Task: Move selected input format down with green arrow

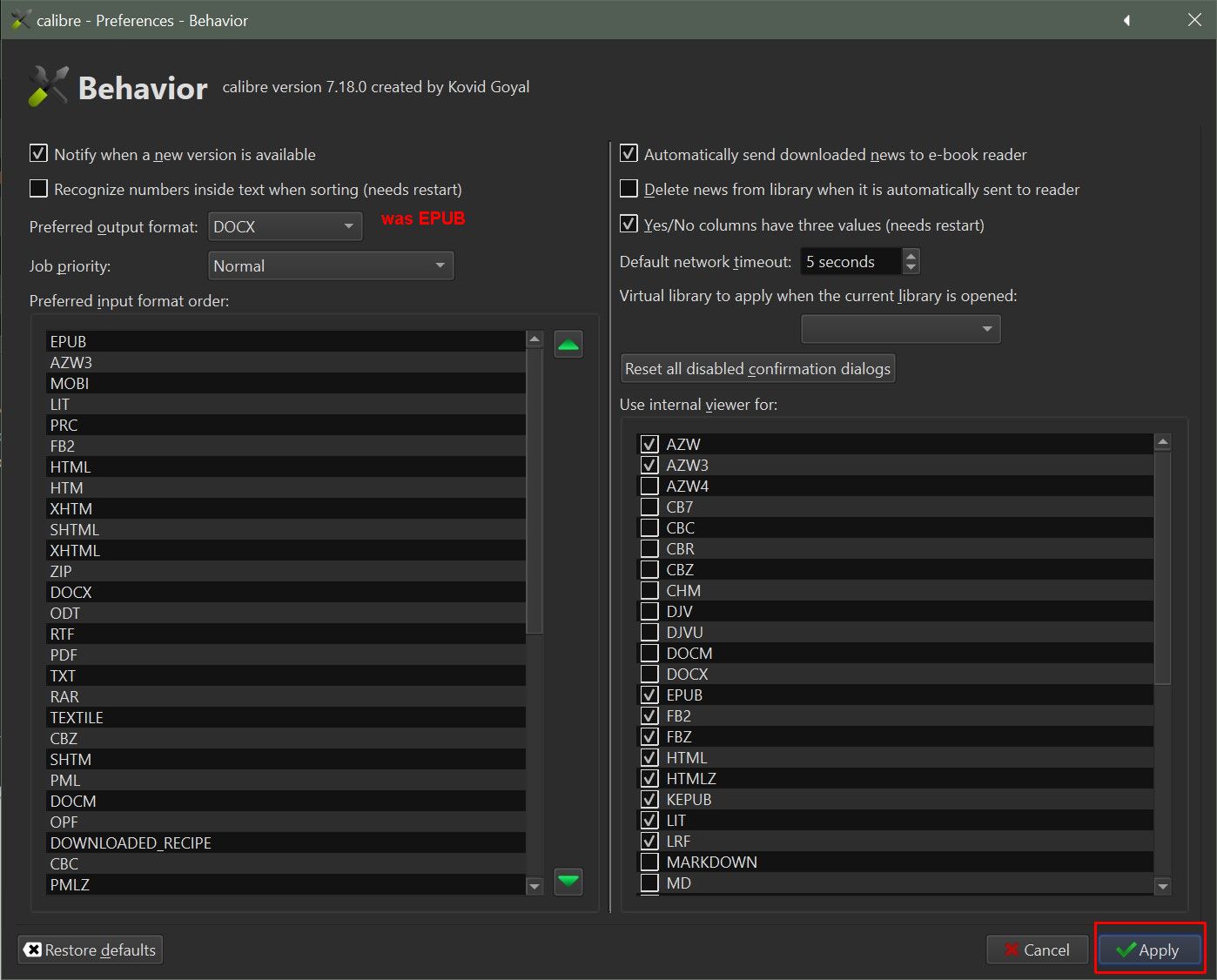Action: click(x=568, y=882)
